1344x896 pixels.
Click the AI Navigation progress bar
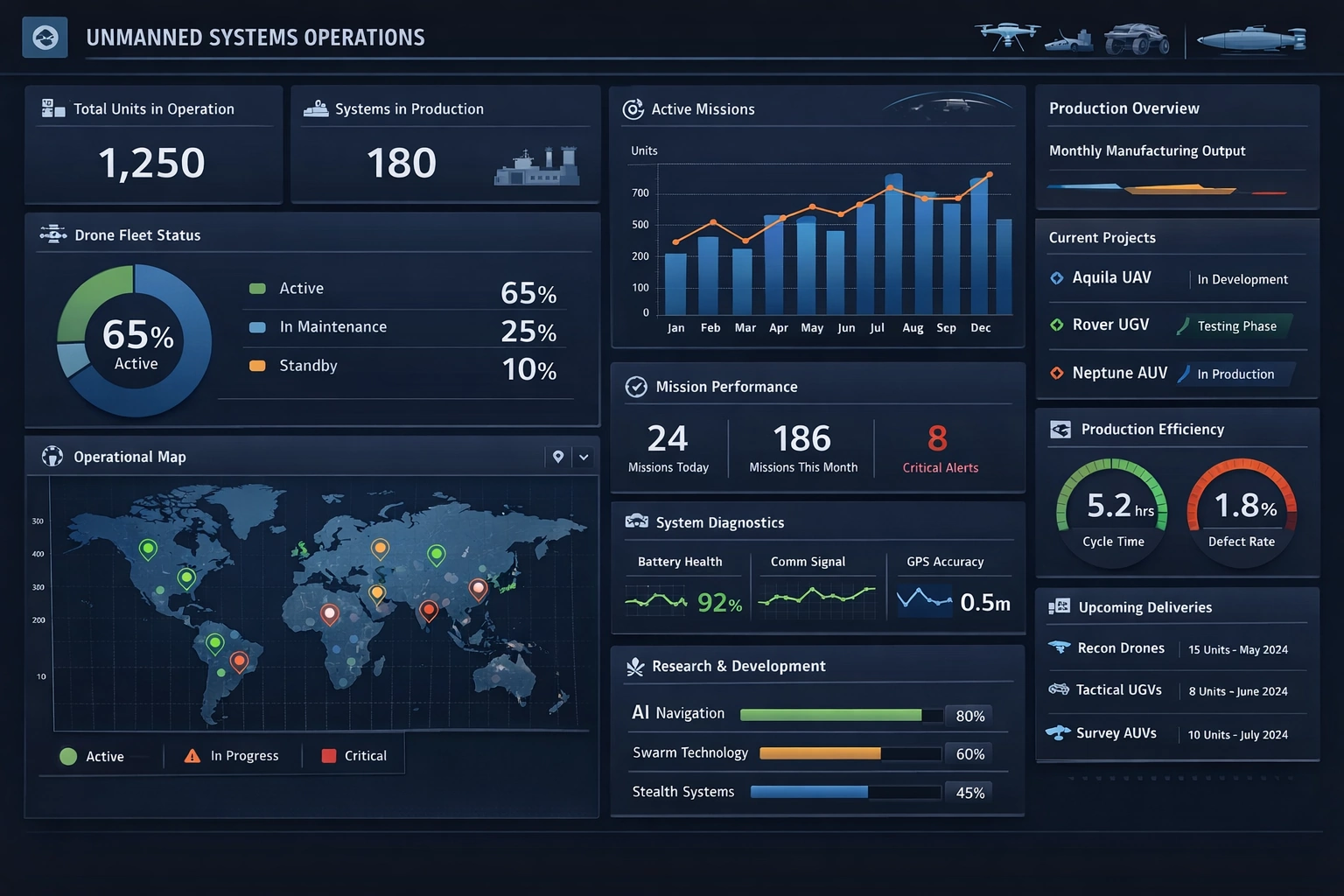tap(838, 715)
